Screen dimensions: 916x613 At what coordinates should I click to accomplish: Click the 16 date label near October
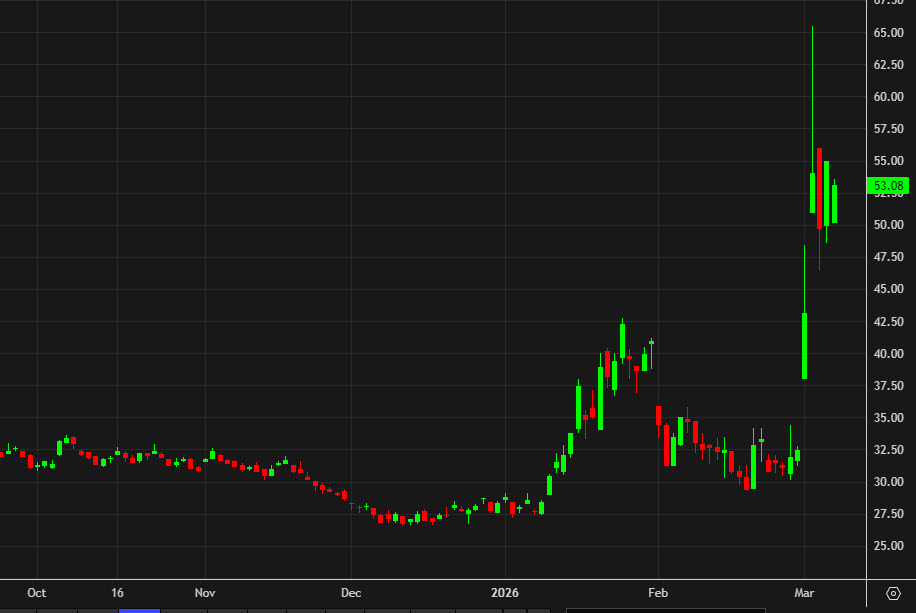[117, 592]
